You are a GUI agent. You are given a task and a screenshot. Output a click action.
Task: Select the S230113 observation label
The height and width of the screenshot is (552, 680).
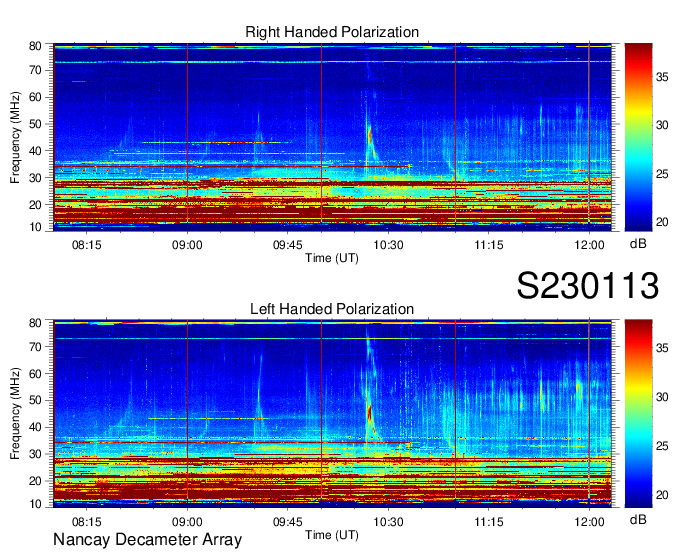[x=588, y=286]
